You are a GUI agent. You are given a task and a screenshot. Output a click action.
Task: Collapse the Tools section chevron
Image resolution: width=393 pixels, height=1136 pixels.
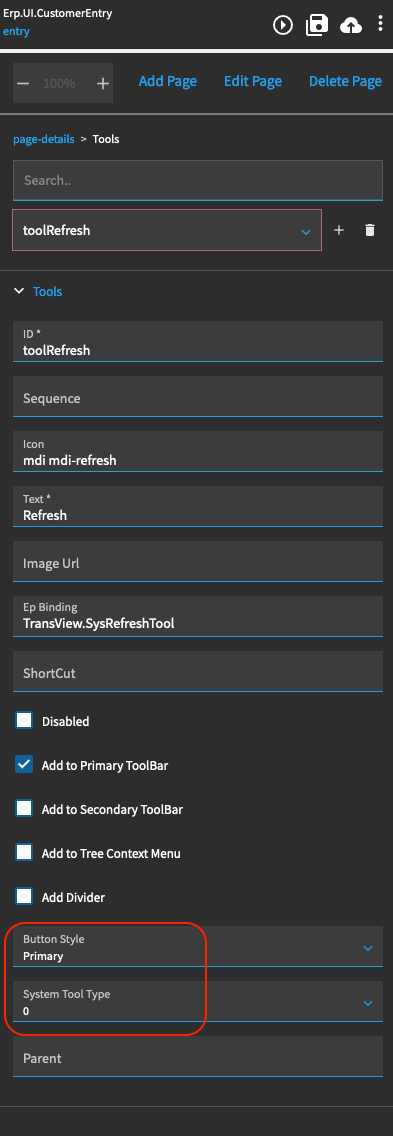click(20, 291)
